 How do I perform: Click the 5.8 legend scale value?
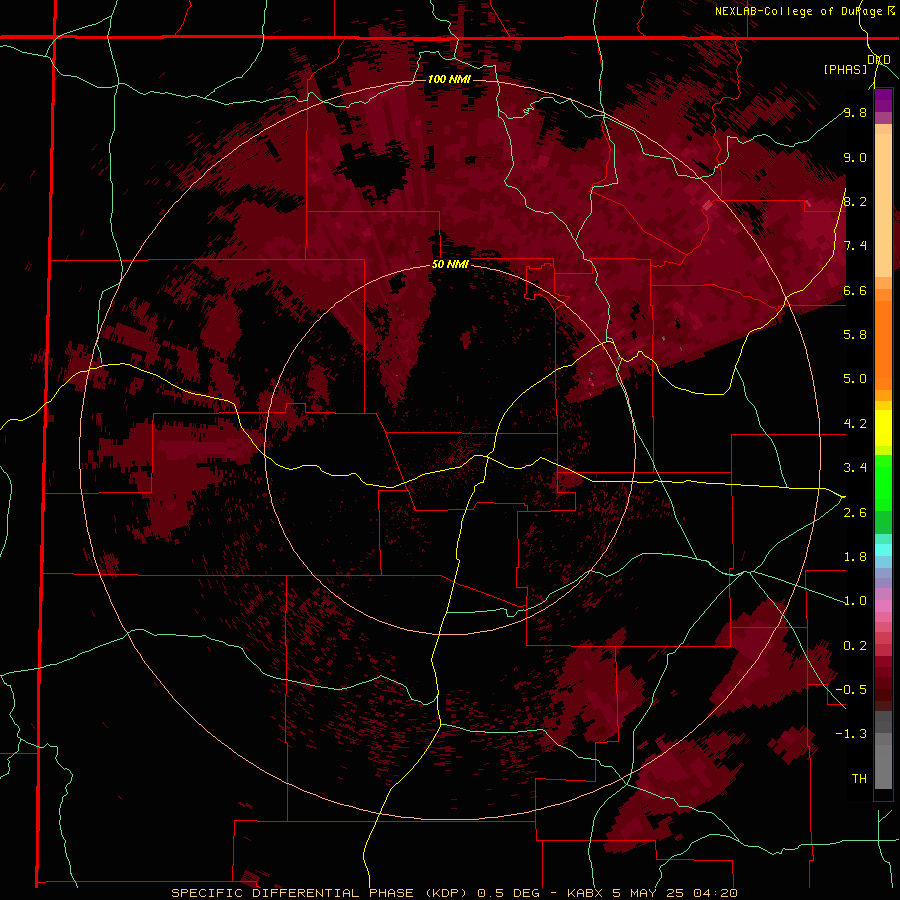click(855, 334)
